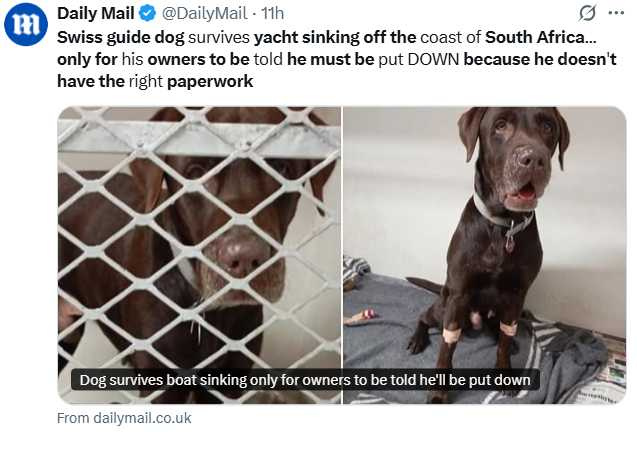Open the @DailyMail handle link
The width and height of the screenshot is (637, 450).
coord(204,13)
